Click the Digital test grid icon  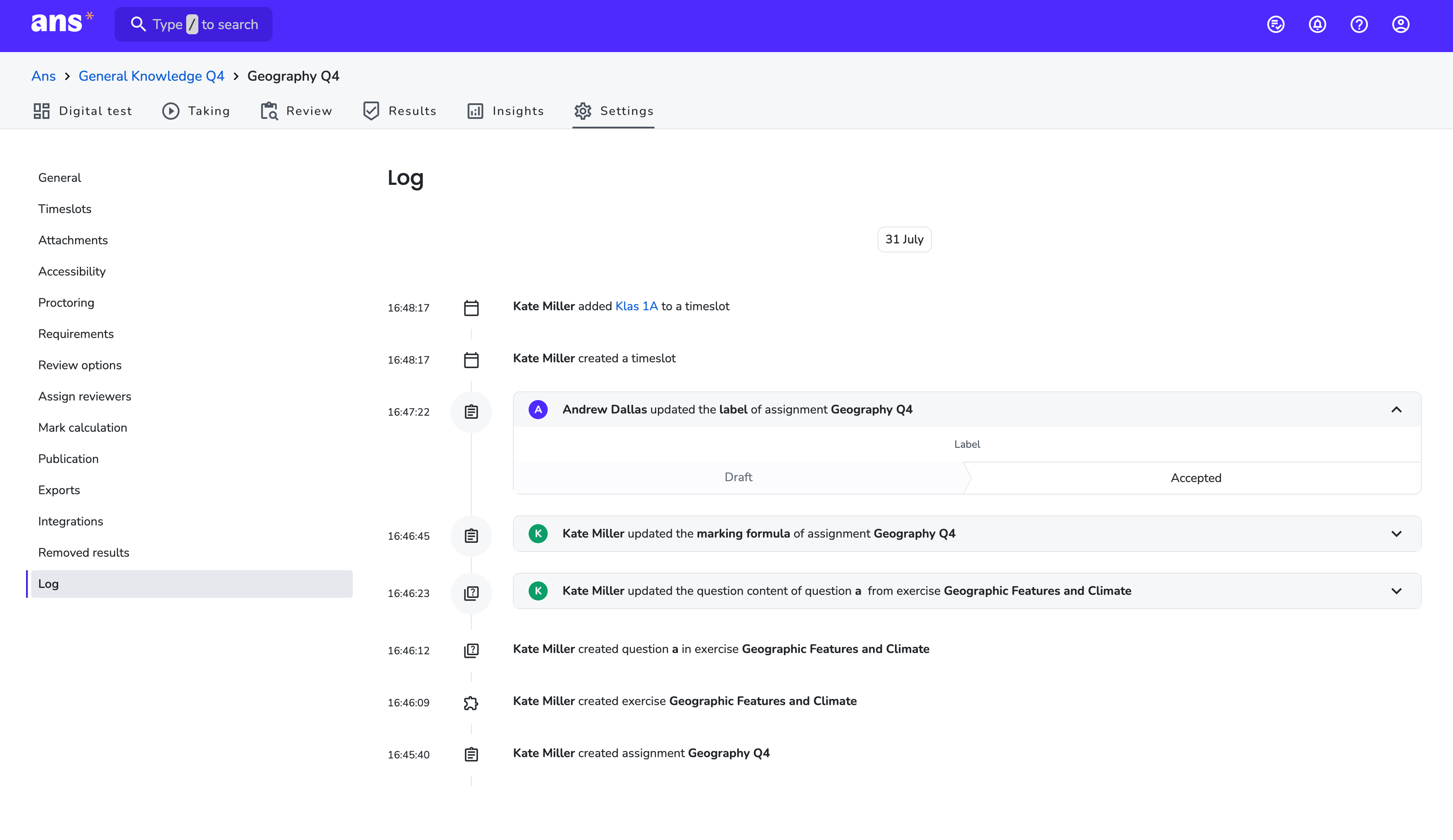tap(42, 111)
